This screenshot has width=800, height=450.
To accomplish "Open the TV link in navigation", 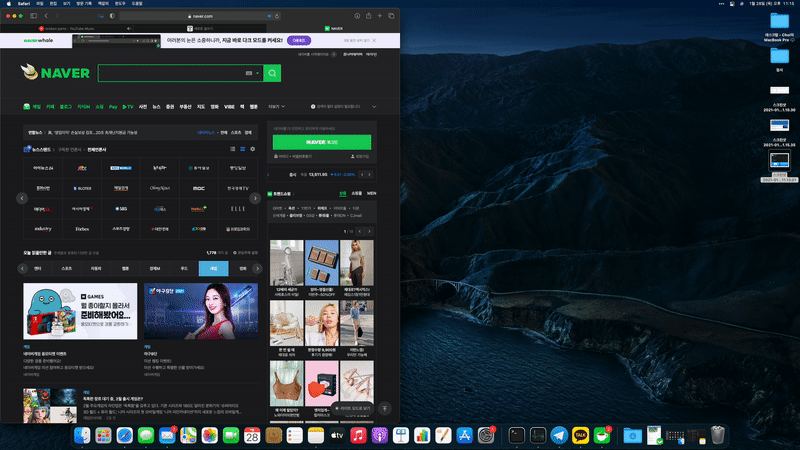I will tap(128, 107).
